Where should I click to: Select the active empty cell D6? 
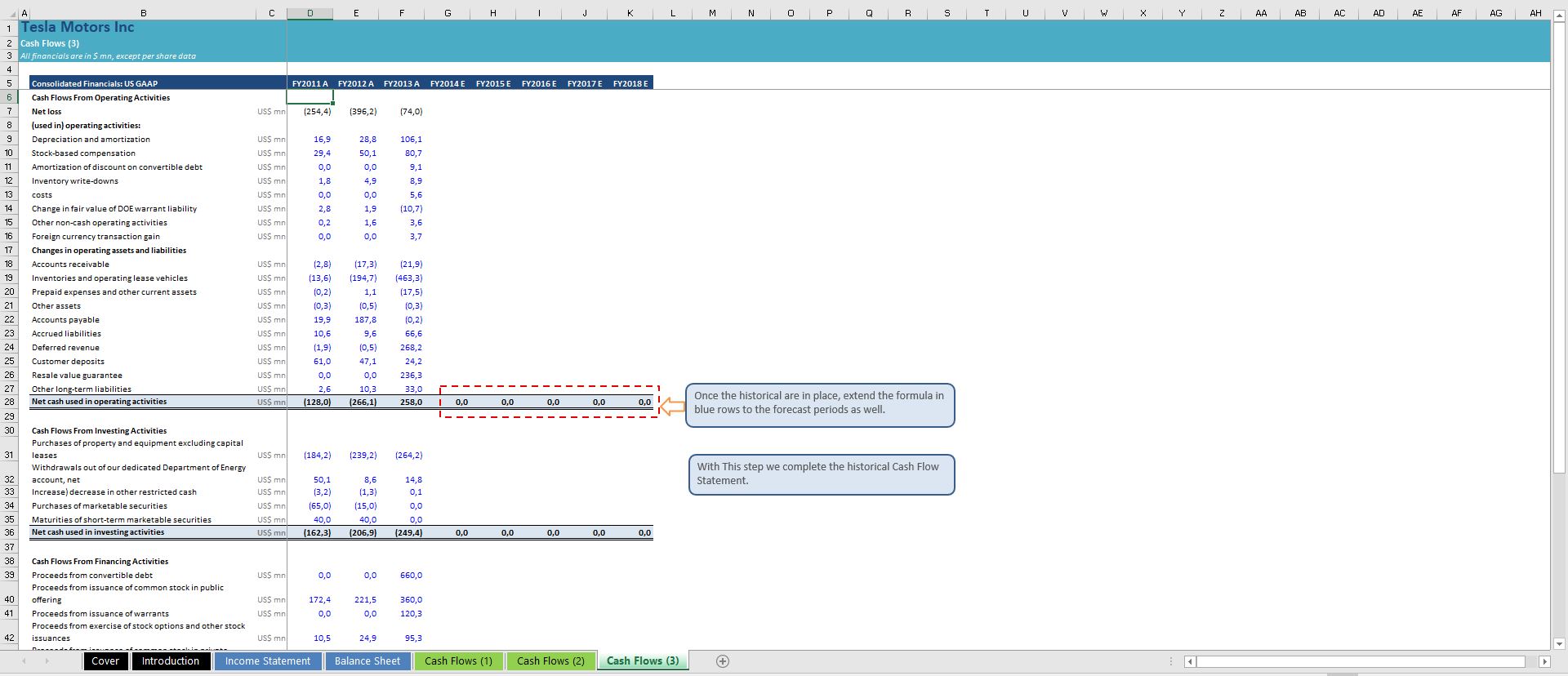point(310,97)
